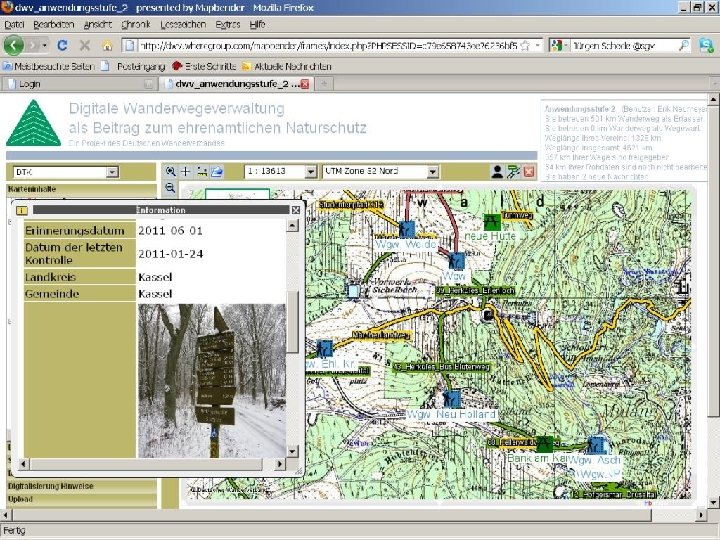
Task: Open the UTM Zone 32 Nord dropdown
Action: [432, 172]
